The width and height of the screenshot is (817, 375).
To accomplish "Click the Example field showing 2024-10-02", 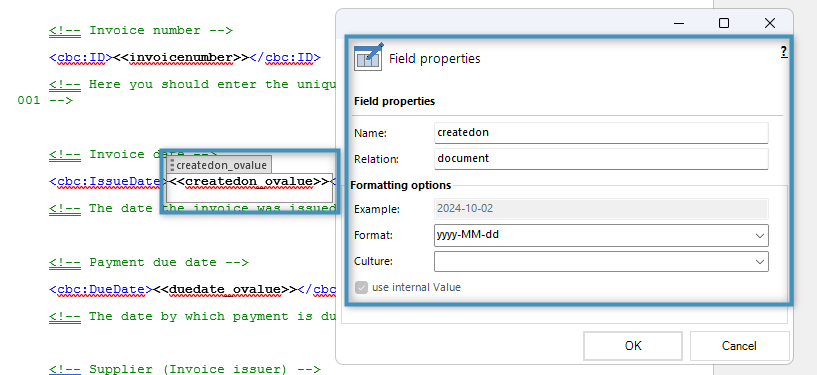I will point(601,209).
